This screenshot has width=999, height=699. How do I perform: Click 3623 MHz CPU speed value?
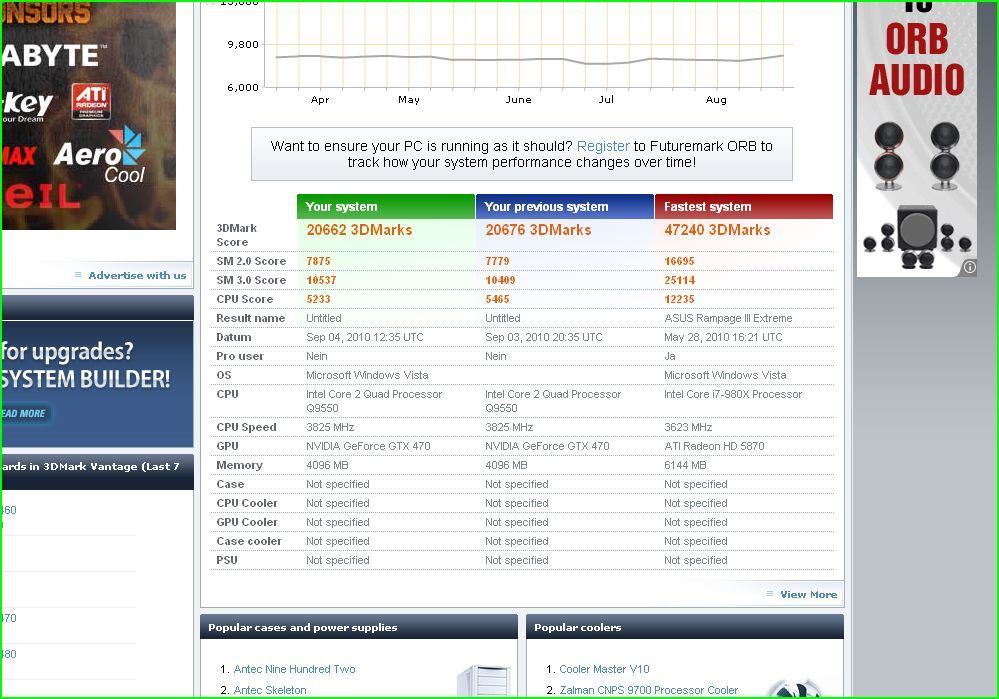click(x=688, y=427)
